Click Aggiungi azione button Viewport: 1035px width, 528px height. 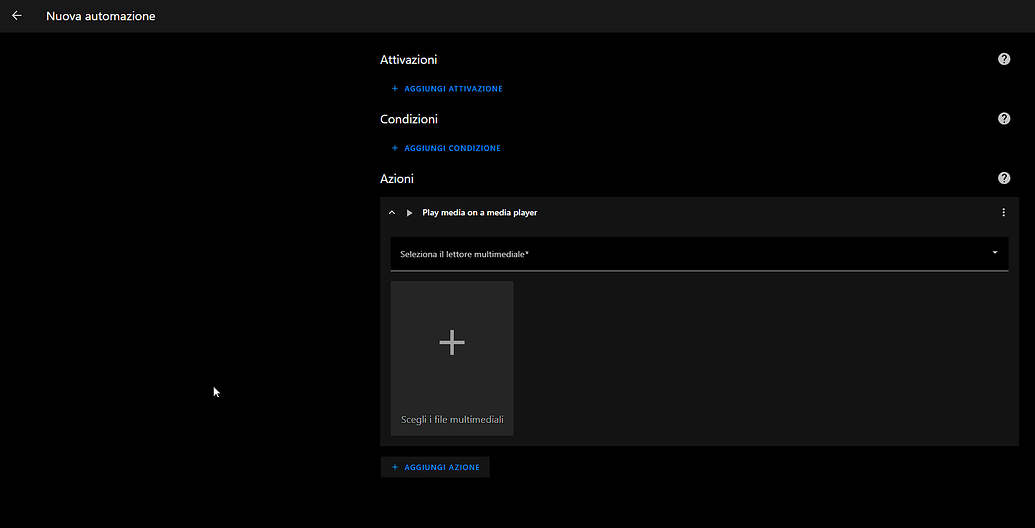click(435, 467)
